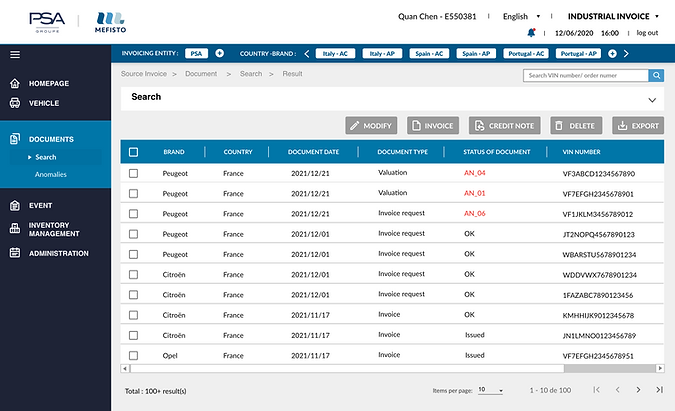Click the Homepage house icon
675x411 pixels.
[x=15, y=83]
